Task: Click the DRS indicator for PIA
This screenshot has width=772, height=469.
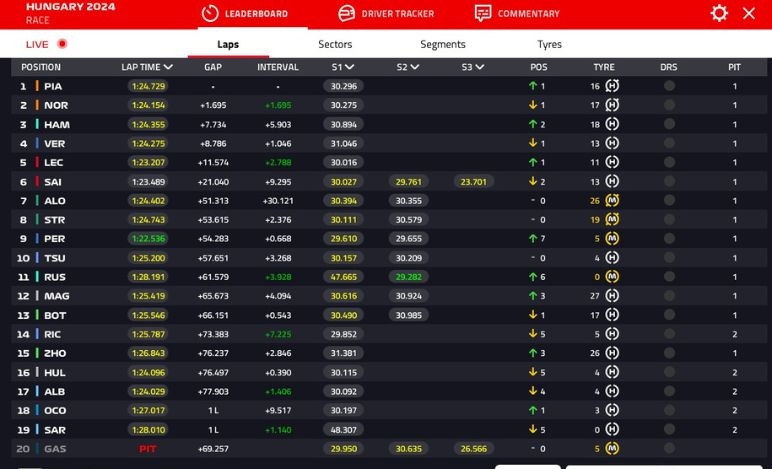Action: pos(669,86)
